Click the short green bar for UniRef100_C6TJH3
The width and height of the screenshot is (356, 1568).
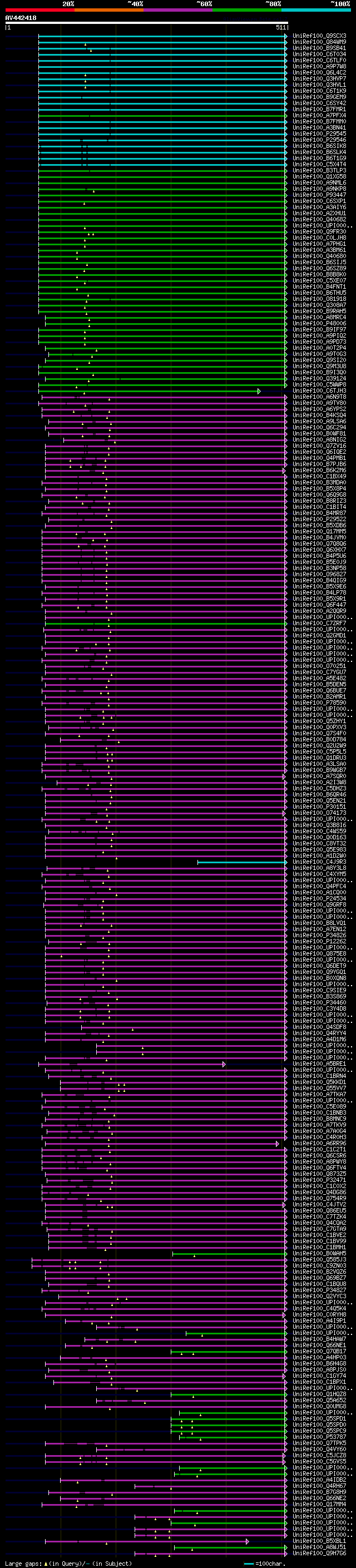[x=150, y=391]
